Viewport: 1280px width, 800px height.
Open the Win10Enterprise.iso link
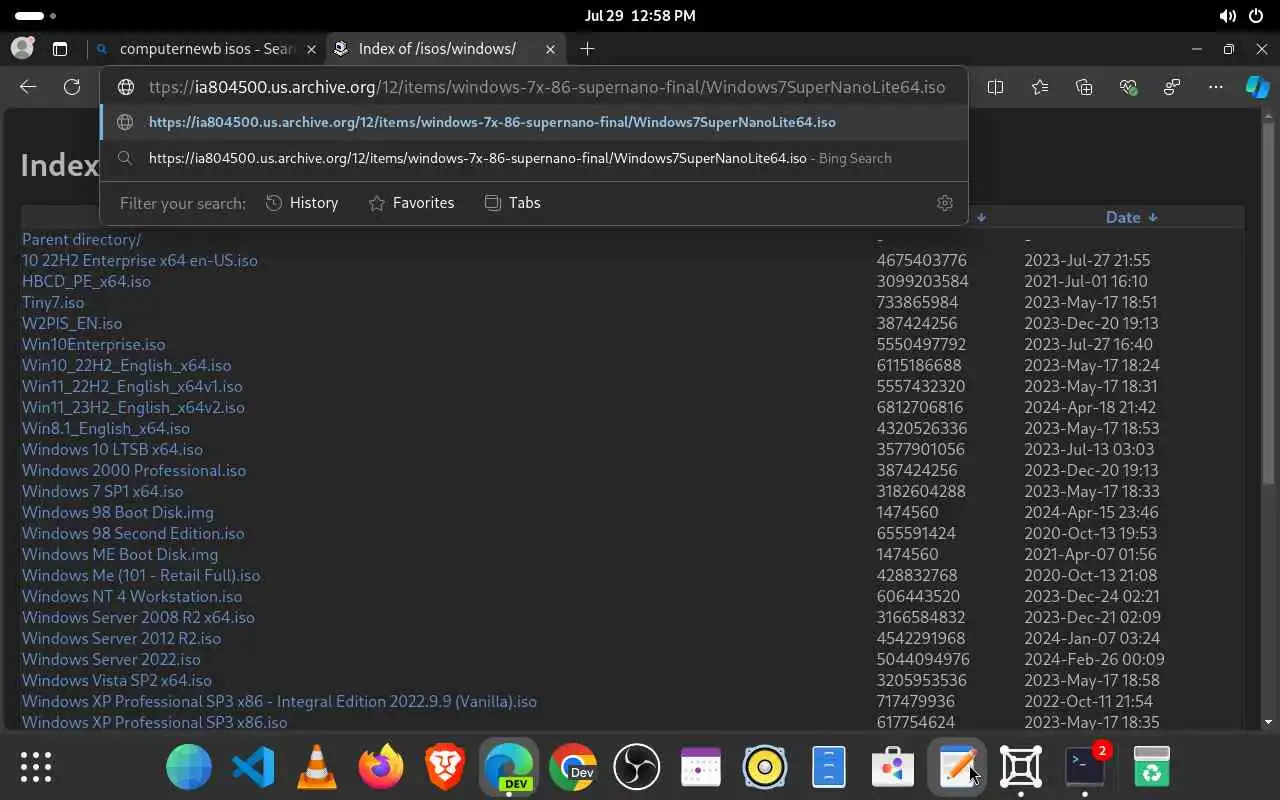(94, 344)
